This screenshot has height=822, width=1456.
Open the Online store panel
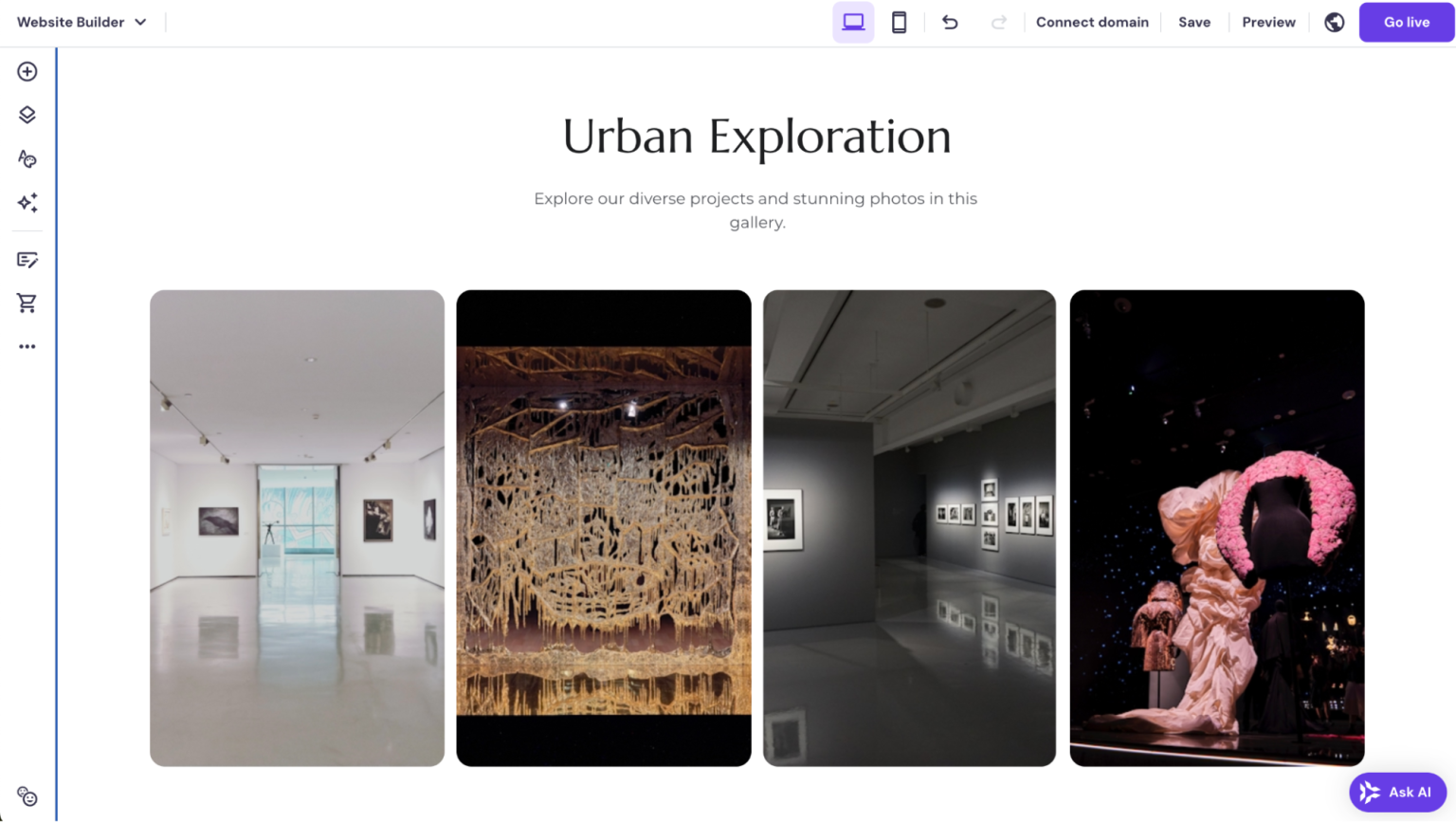coord(27,302)
